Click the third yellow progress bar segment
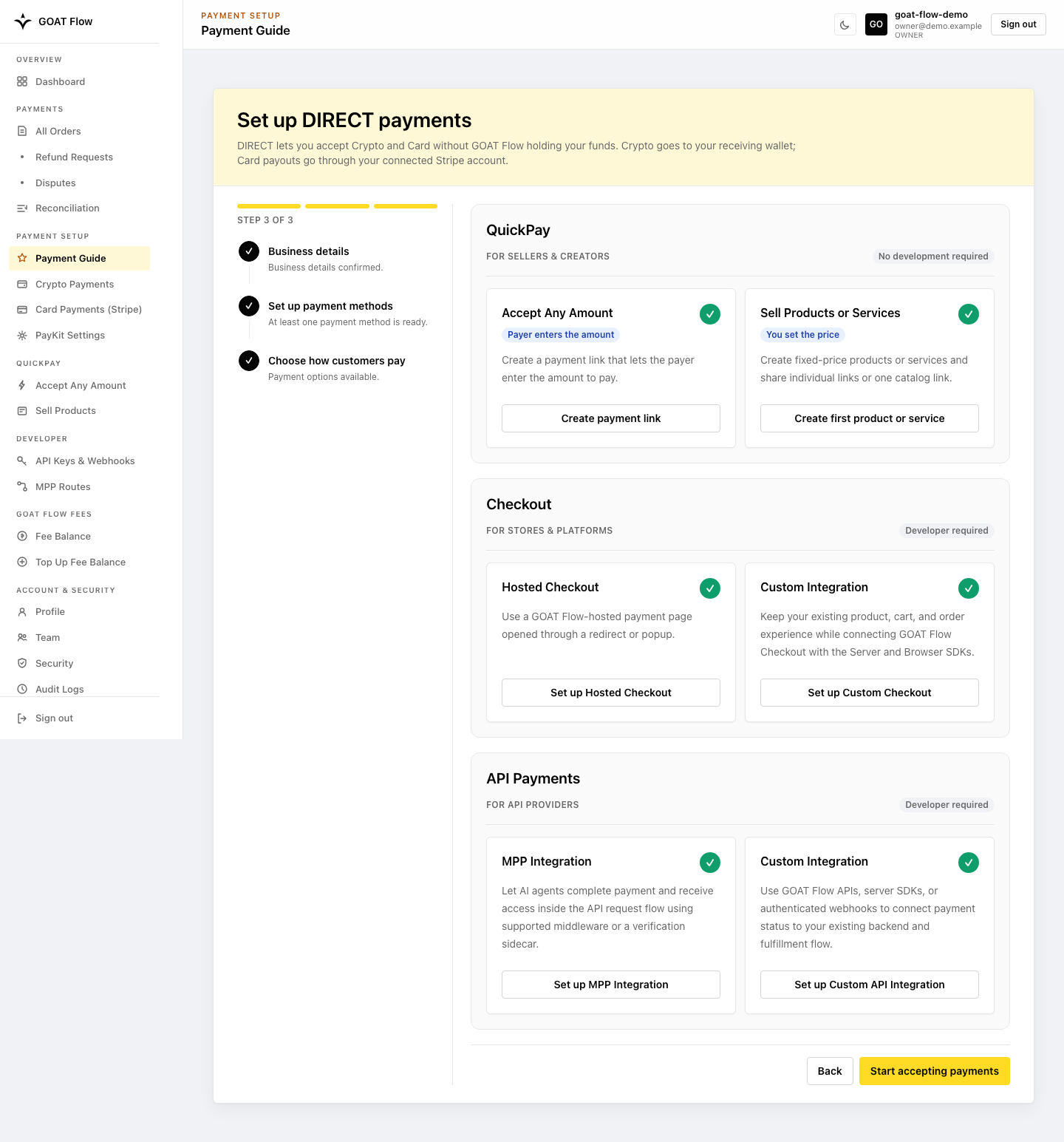This screenshot has width=1064, height=1142. coord(406,206)
